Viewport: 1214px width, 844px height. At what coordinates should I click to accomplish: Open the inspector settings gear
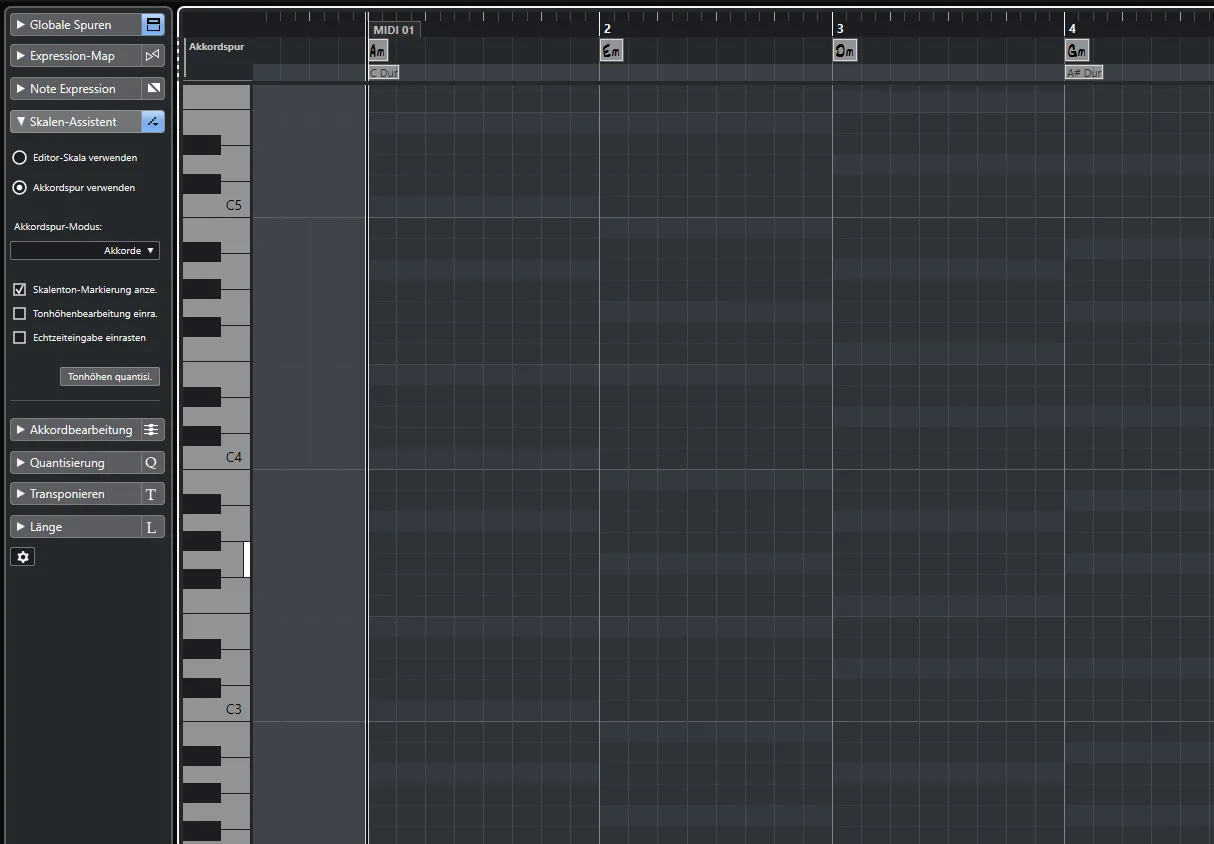click(23, 557)
